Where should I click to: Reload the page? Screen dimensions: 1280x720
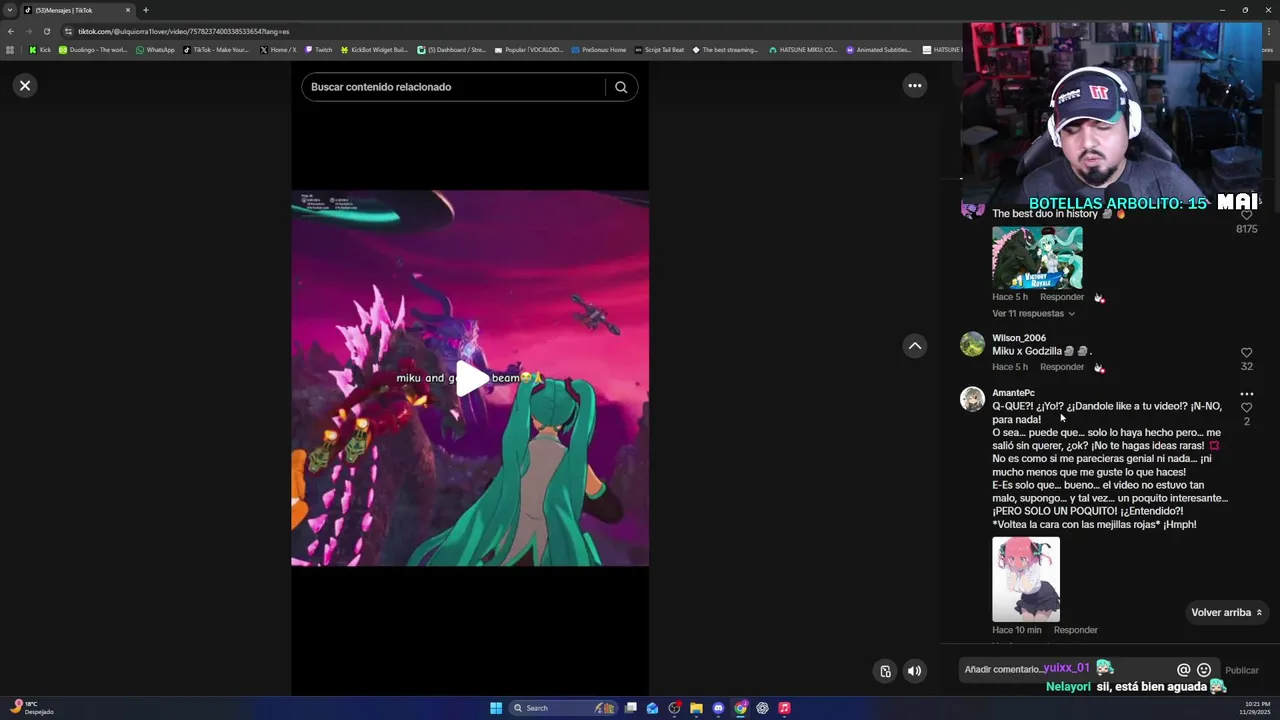coord(46,31)
